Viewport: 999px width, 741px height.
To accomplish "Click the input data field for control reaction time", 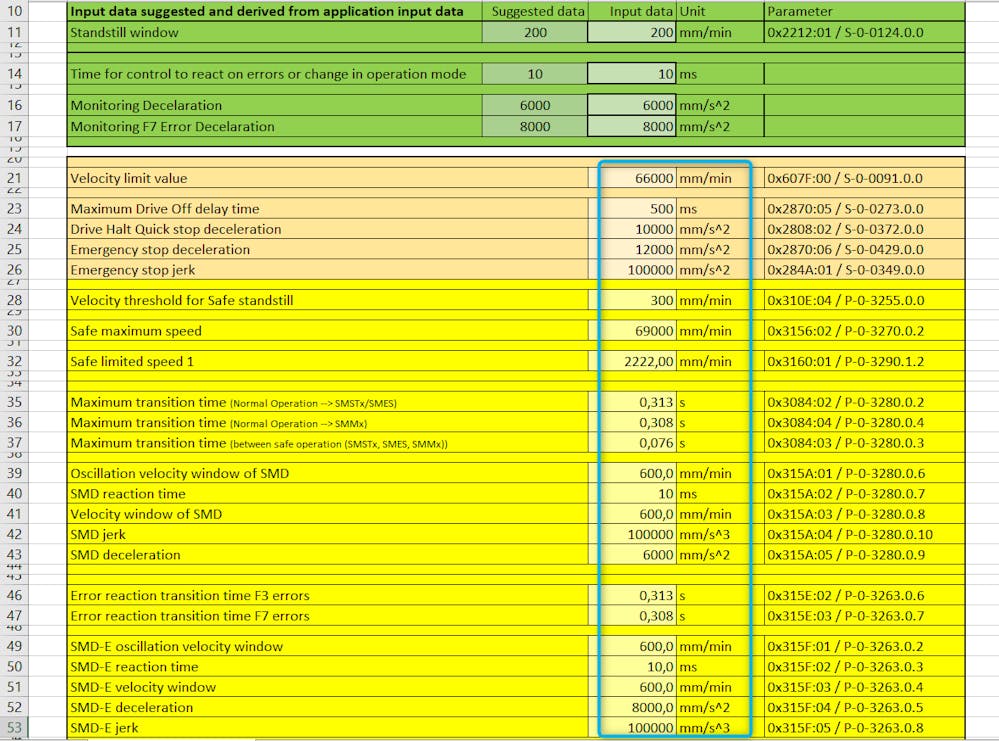I will (631, 74).
